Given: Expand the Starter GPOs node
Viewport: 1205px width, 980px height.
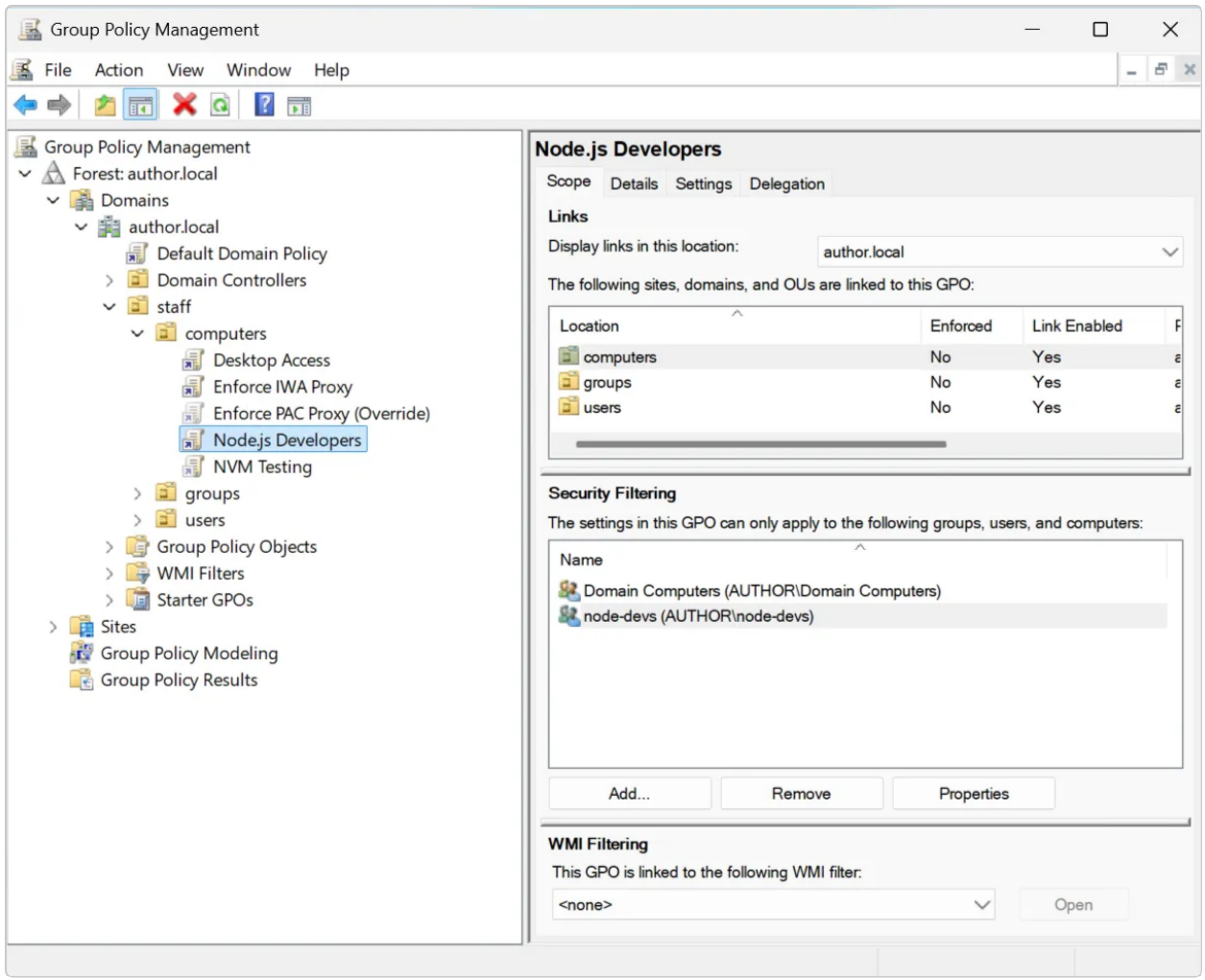Looking at the screenshot, I should [108, 600].
